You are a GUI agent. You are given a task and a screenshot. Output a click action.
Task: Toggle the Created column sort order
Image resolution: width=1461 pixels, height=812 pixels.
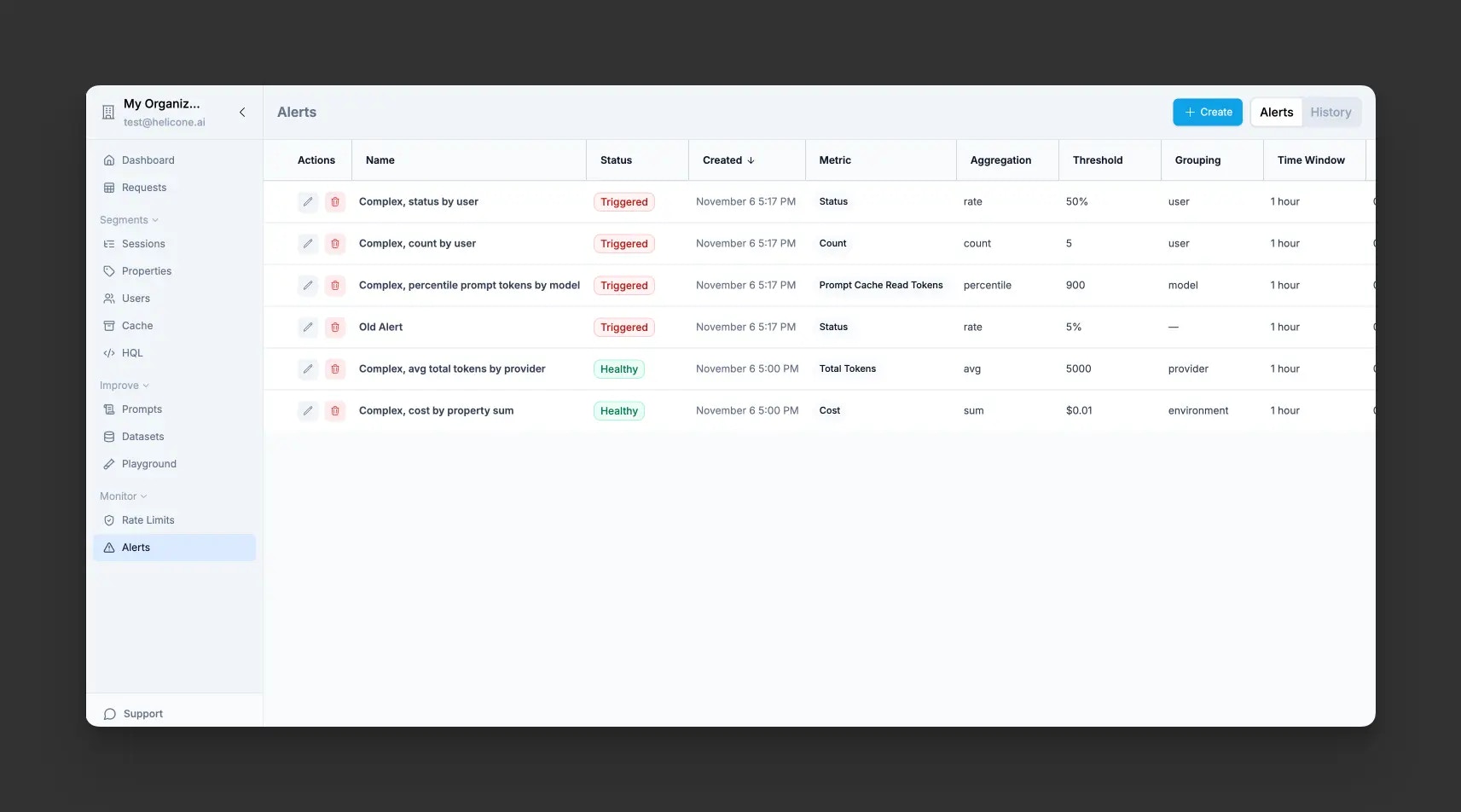(727, 159)
